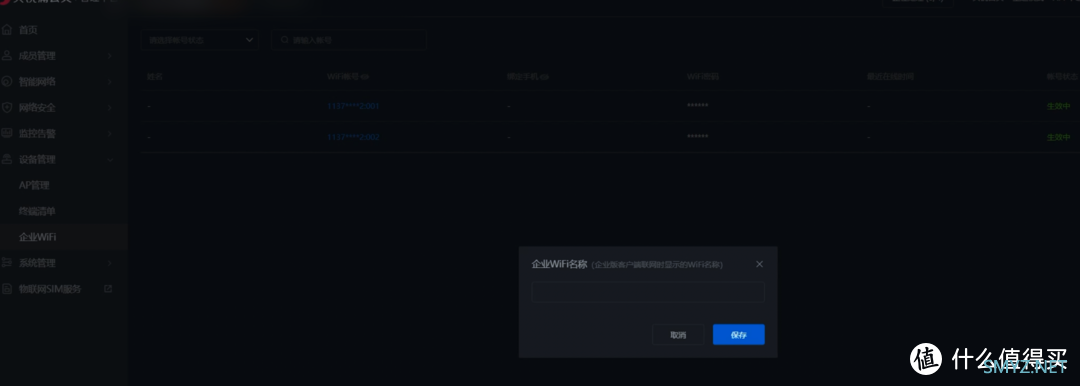Click the shield icon beside 网络安全
Screen dimensions: 1080x386
click(x=7, y=108)
